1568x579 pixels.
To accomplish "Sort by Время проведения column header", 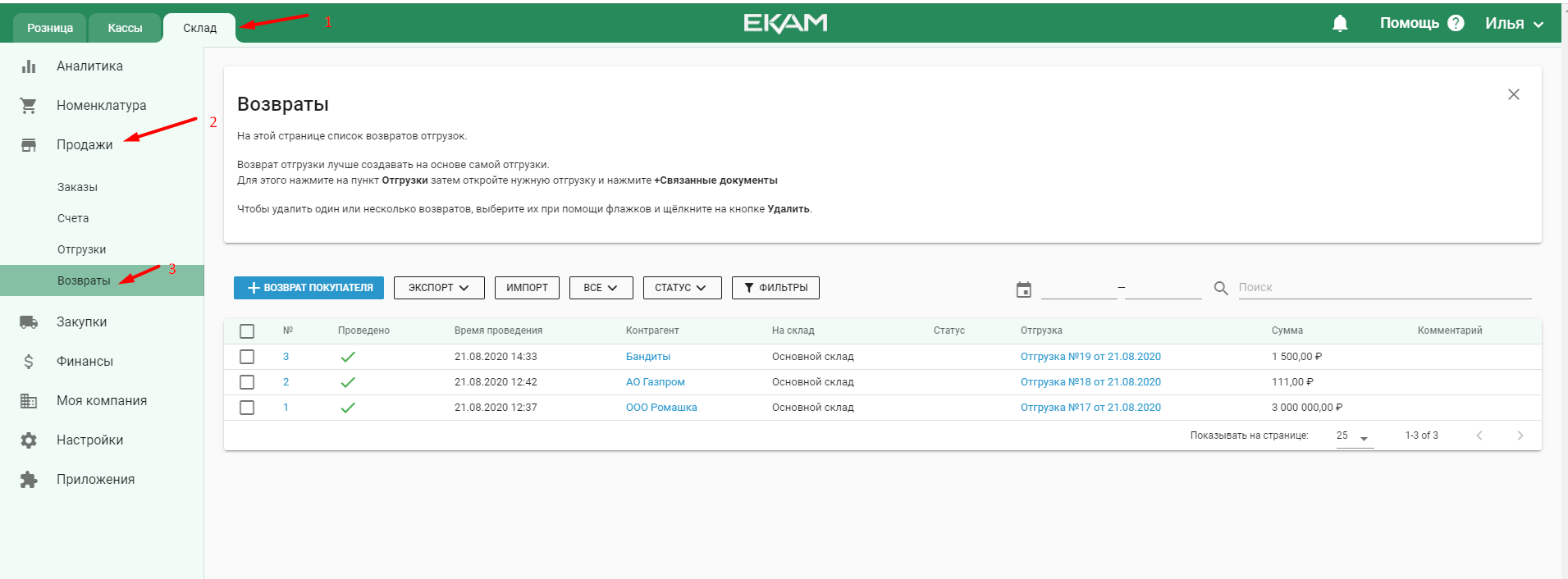I will [x=498, y=331].
